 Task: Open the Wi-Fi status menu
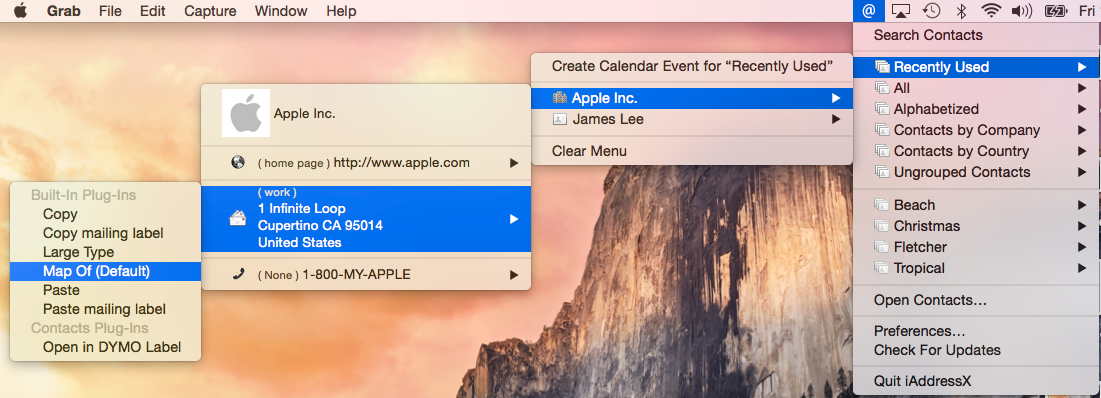tap(991, 11)
